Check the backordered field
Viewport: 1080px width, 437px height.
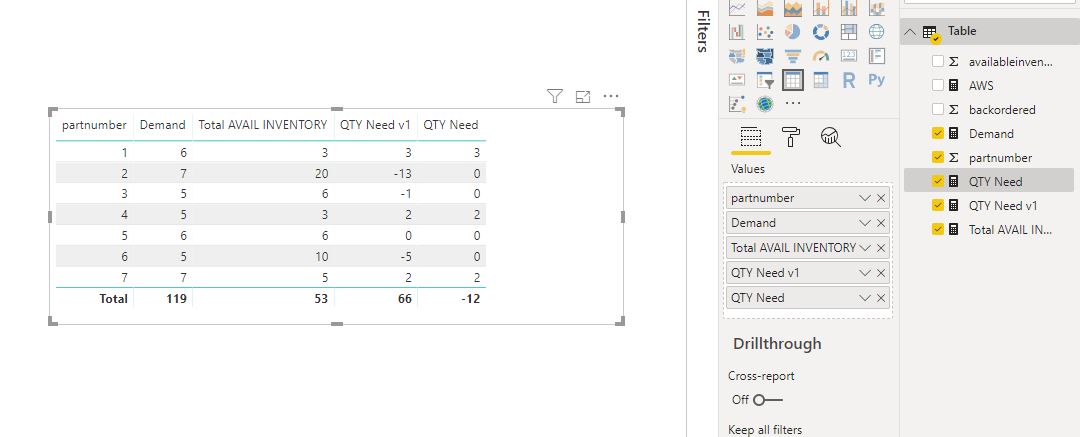937,110
